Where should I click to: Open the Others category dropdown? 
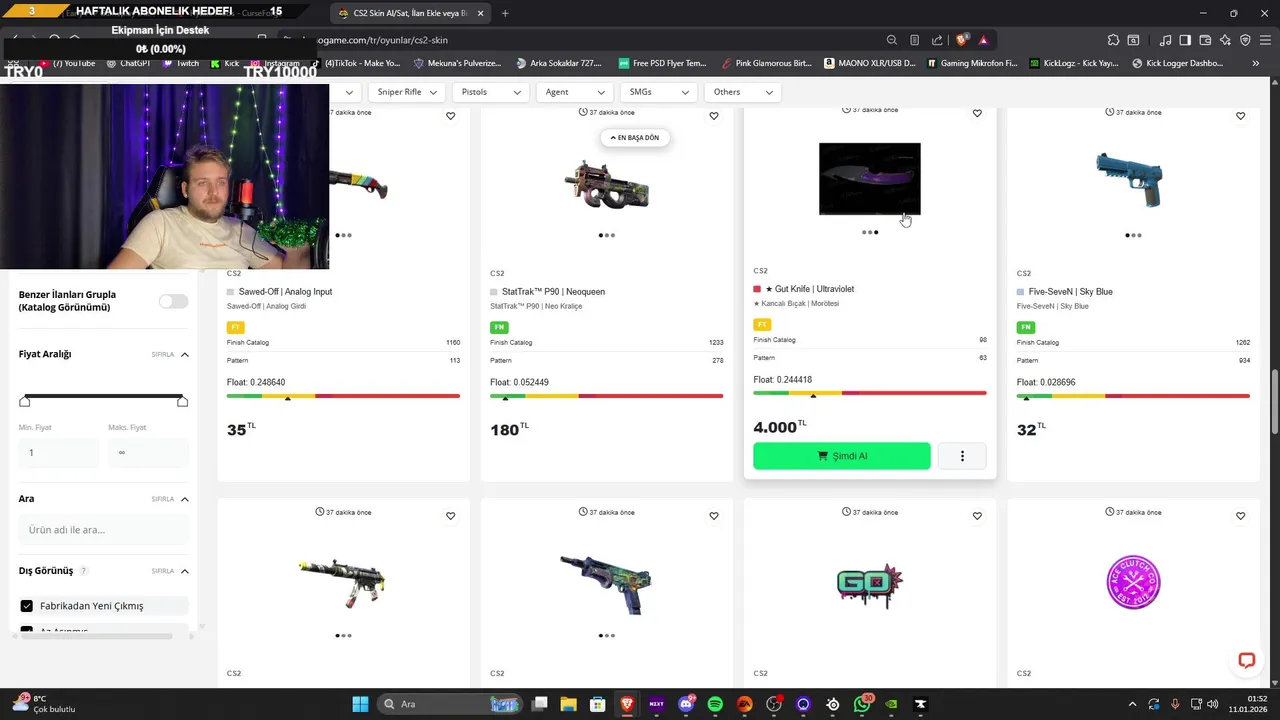[741, 92]
